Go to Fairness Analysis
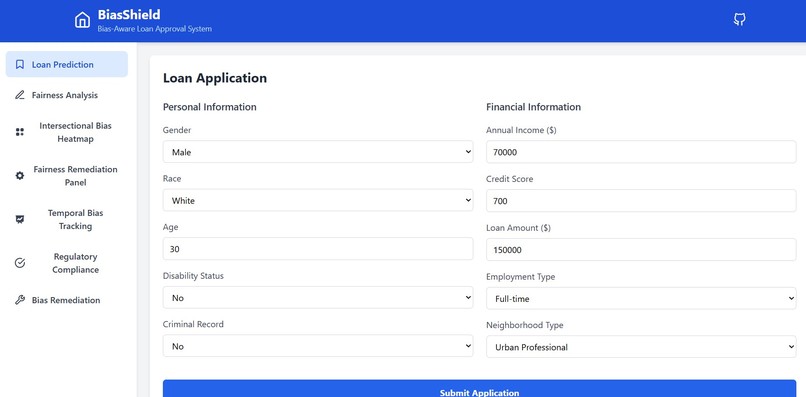 [x=67, y=95]
